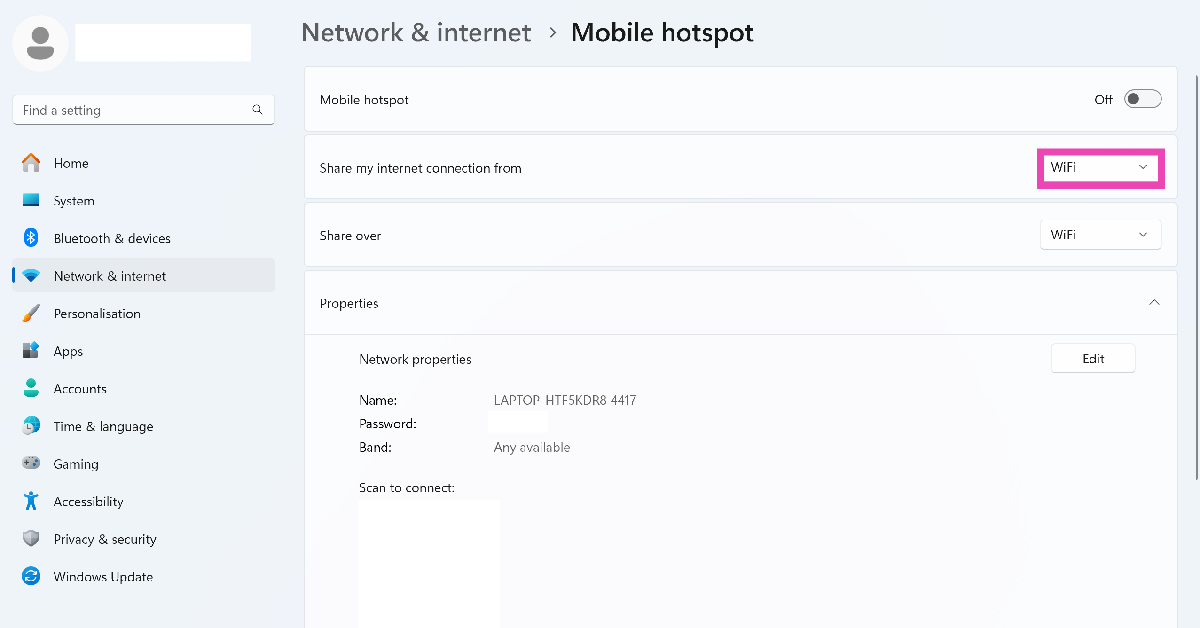Click Edit for Network properties
1200x628 pixels.
1093,358
